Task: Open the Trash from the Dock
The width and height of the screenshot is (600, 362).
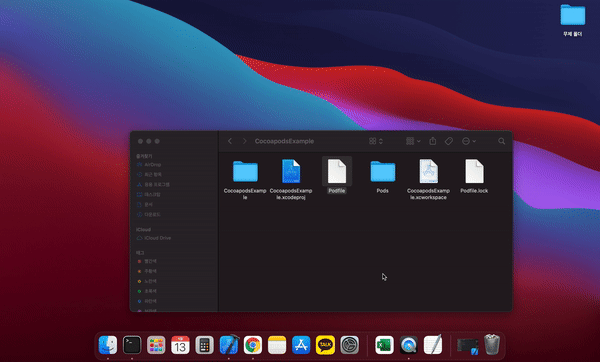Action: [492, 345]
